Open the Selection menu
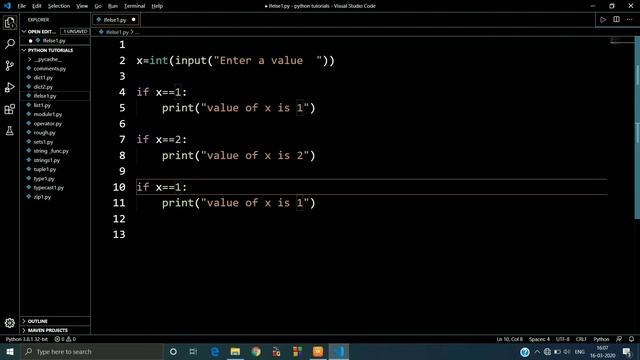 pyautogui.click(x=59, y=6)
